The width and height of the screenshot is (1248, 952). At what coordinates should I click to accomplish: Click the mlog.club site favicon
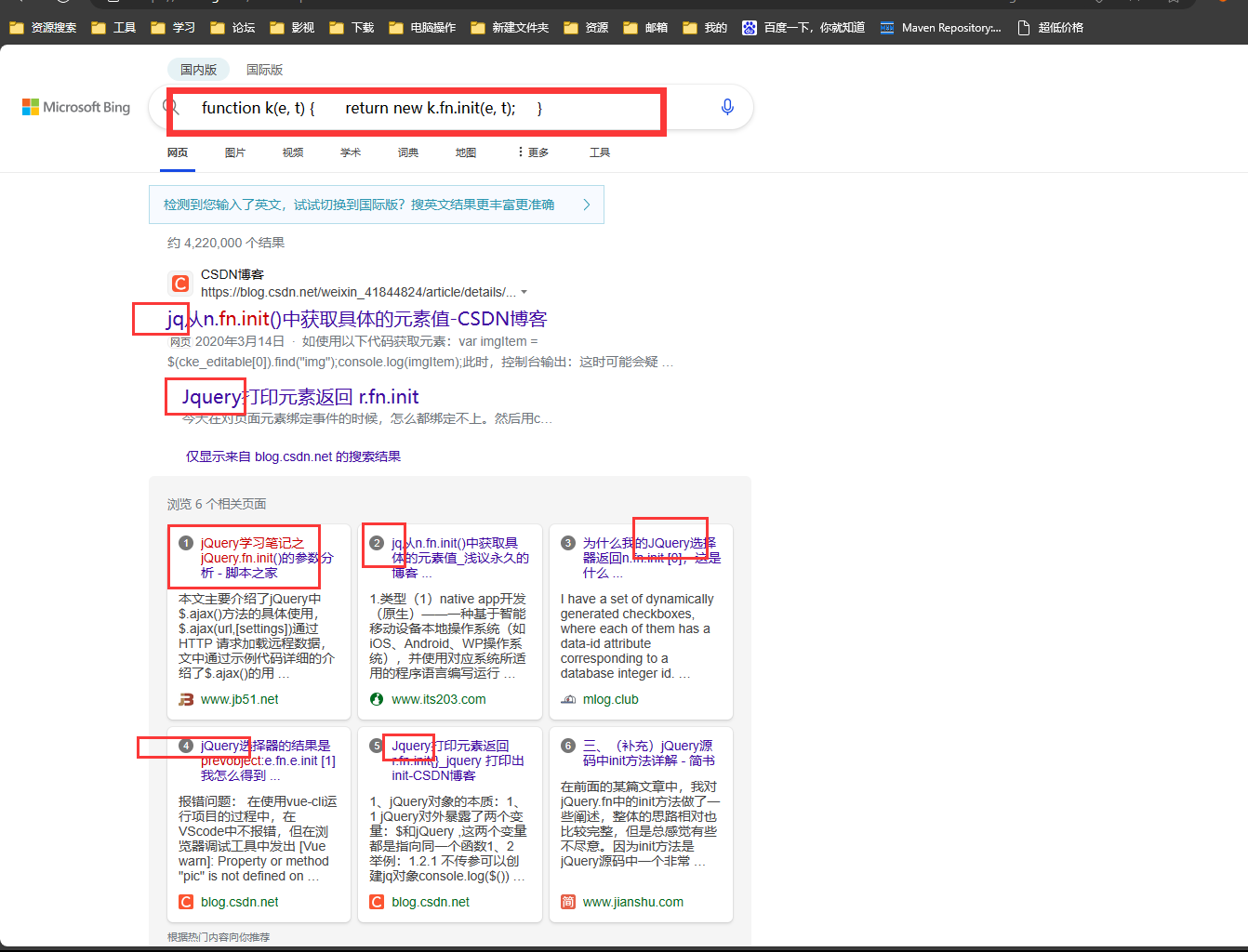tap(568, 699)
